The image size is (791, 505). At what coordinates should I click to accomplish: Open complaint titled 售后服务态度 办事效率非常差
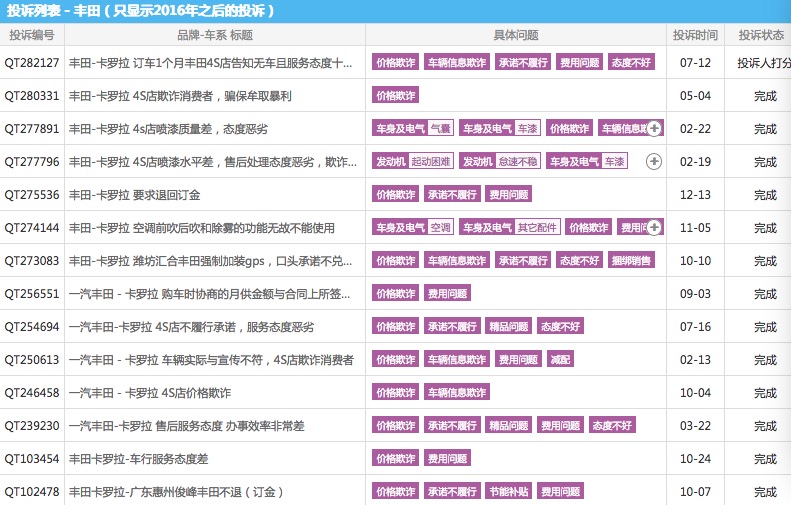187,426
